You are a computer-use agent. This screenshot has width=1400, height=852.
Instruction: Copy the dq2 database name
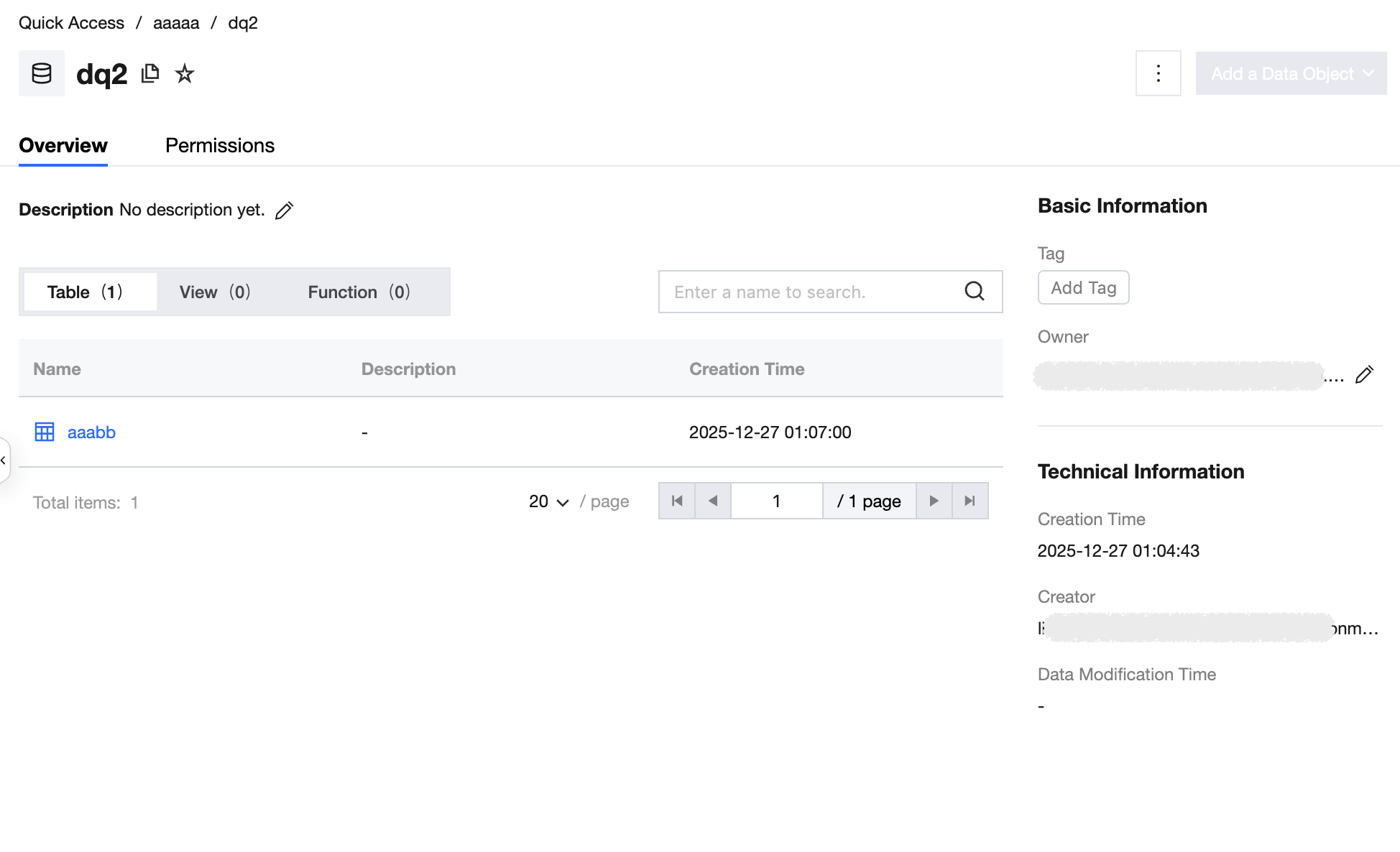[150, 73]
